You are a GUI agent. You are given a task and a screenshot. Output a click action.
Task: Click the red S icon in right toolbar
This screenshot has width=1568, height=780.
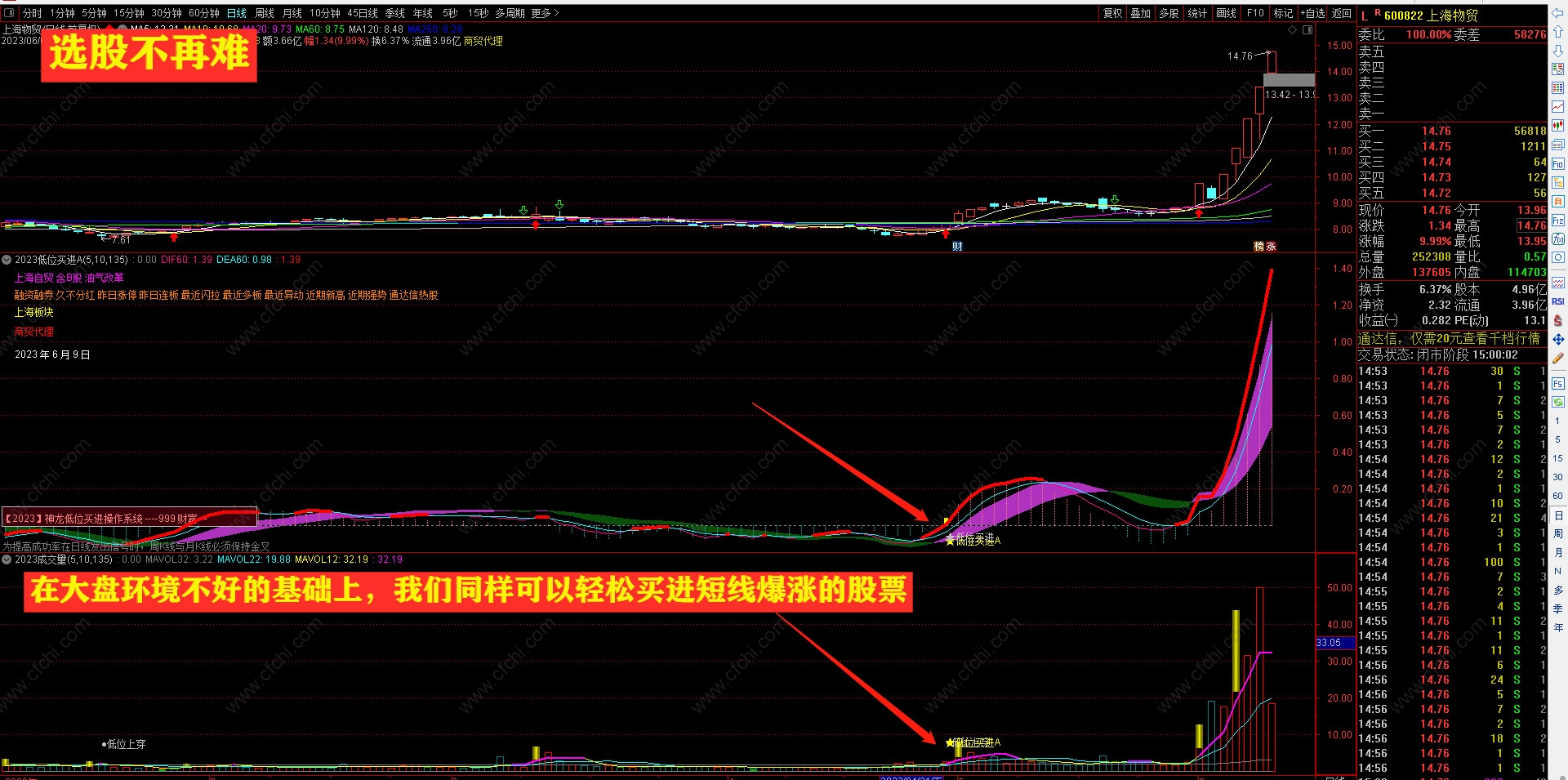click(x=1557, y=320)
